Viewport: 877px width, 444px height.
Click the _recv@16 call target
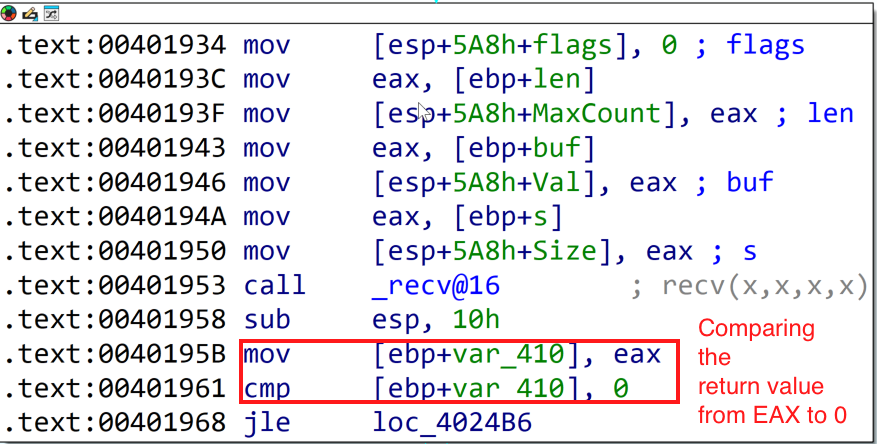tap(436, 286)
